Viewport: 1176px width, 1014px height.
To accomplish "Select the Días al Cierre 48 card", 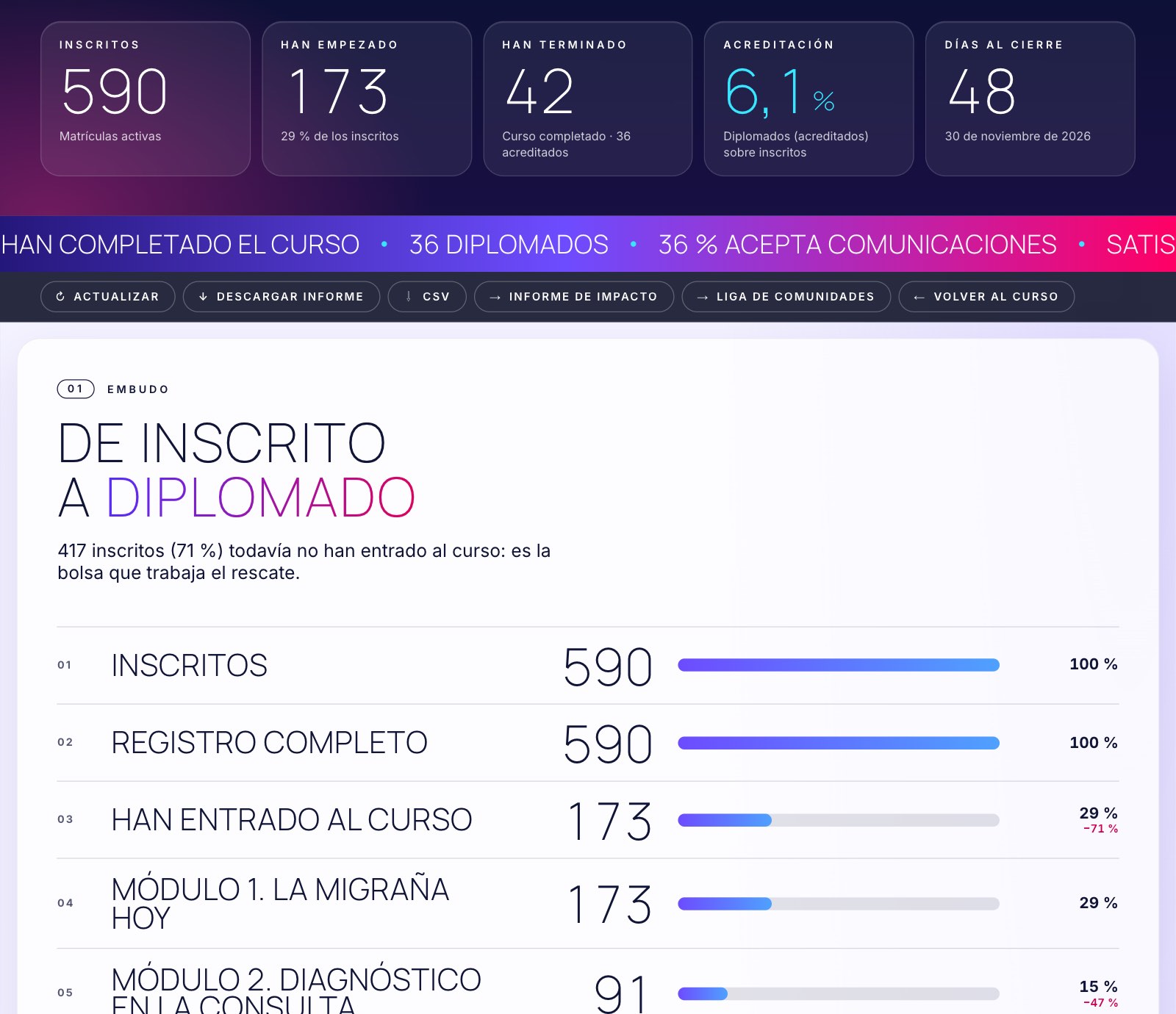I will click(1030, 98).
